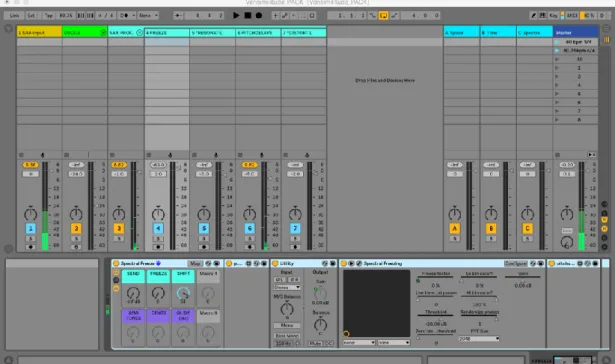Click Stop All Clips button on Master
This screenshot has height=364, width=615.
coord(557,155)
